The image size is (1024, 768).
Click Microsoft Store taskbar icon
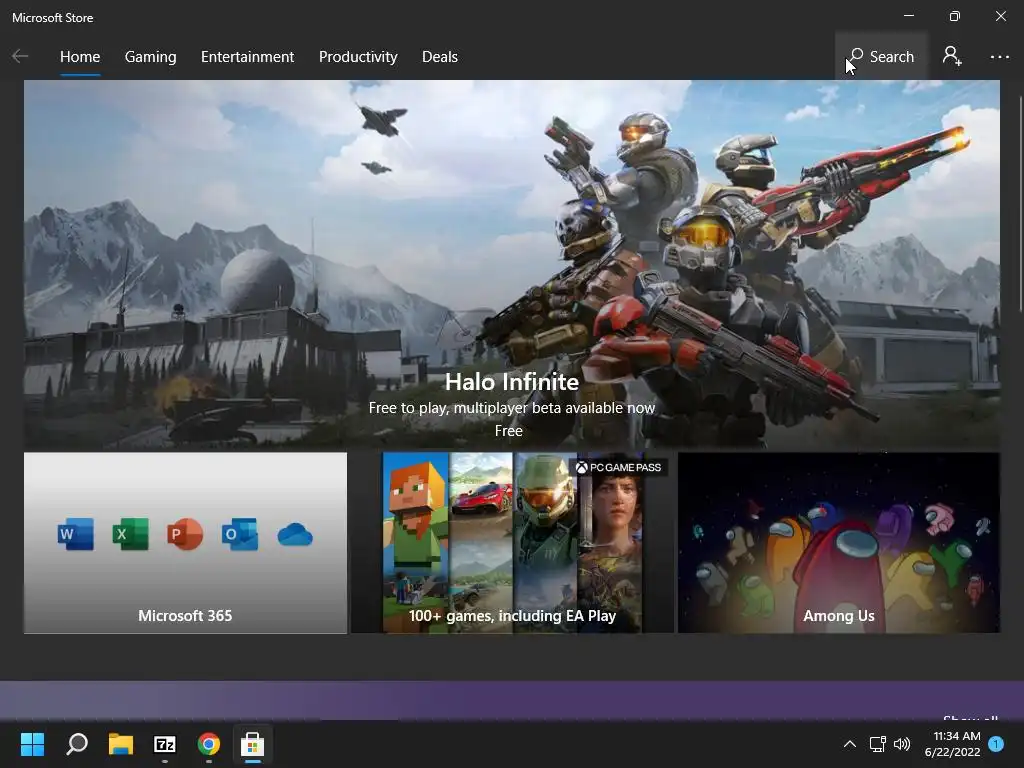tap(253, 744)
